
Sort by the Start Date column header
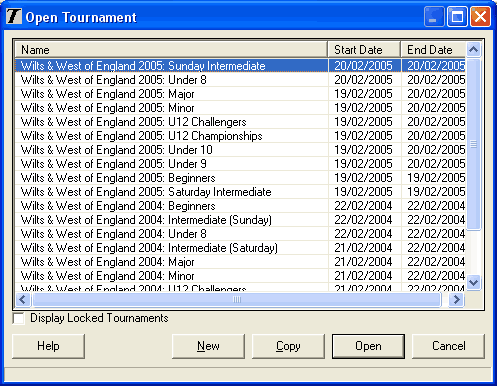[x=364, y=50]
